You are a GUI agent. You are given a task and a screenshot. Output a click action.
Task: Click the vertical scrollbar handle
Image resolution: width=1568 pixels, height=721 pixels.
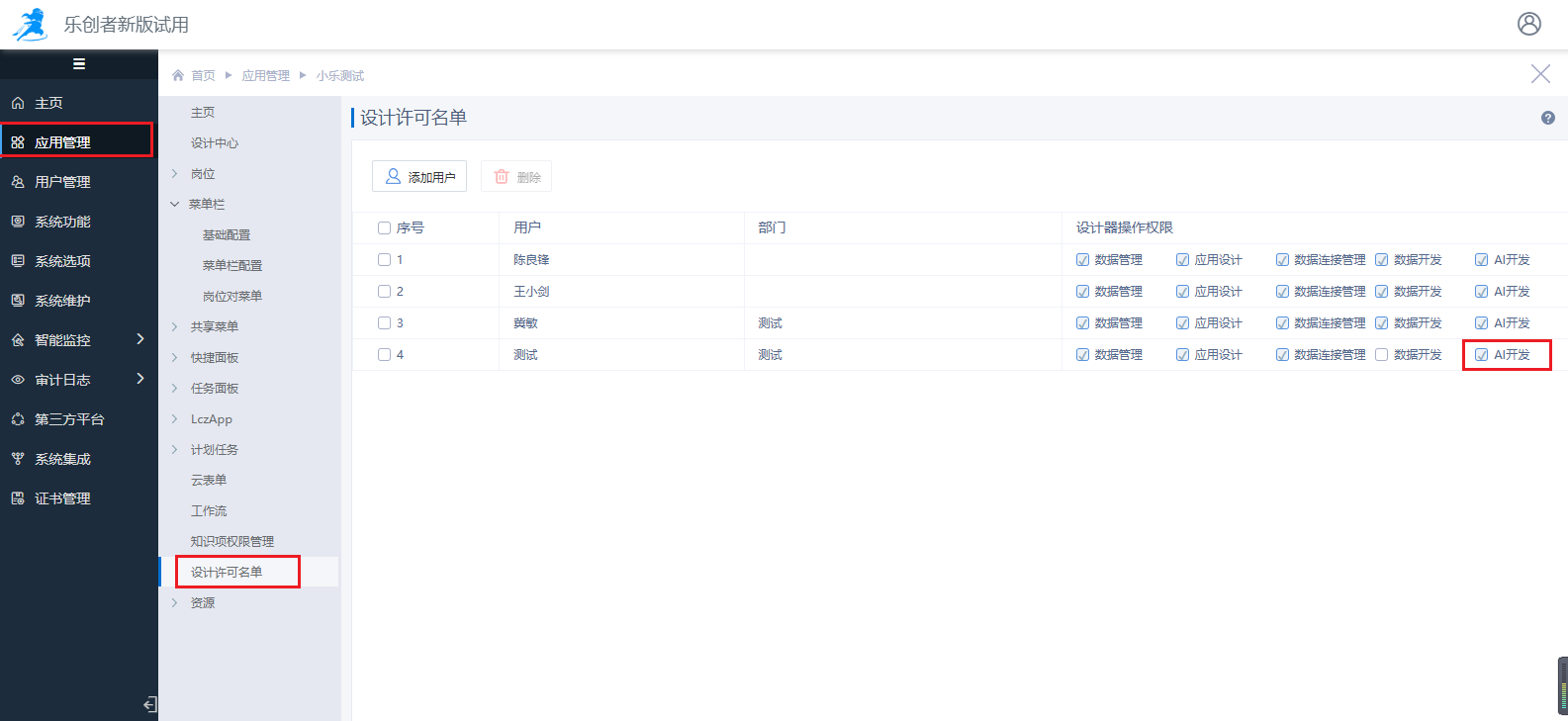click(x=1562, y=684)
